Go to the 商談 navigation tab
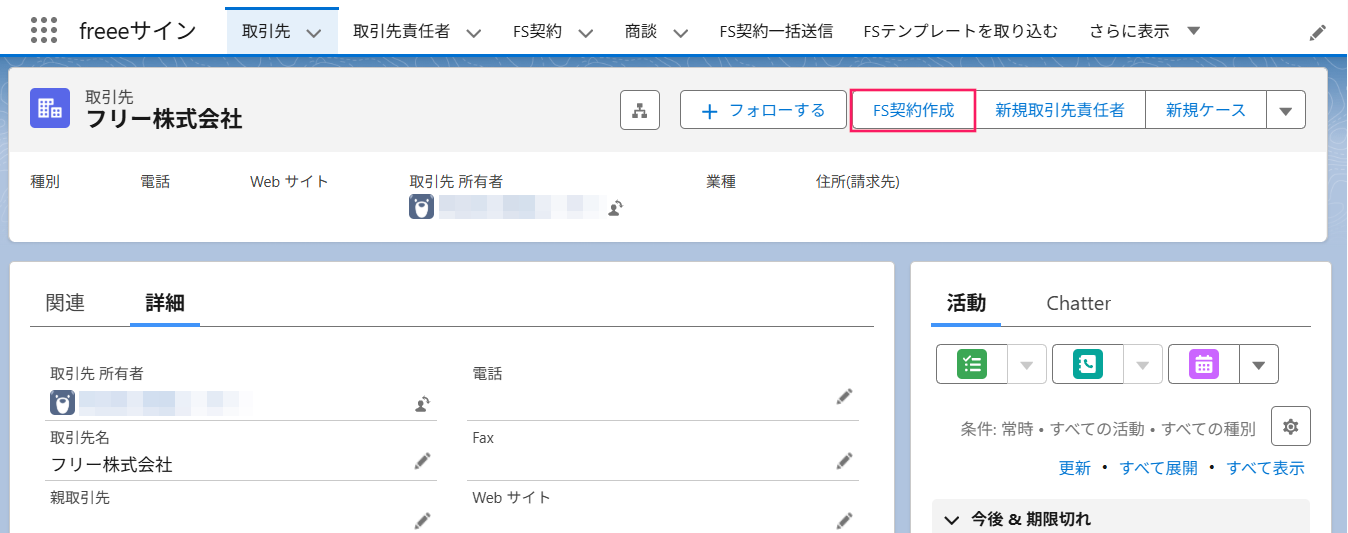Image resolution: width=1348 pixels, height=533 pixels. [x=641, y=31]
